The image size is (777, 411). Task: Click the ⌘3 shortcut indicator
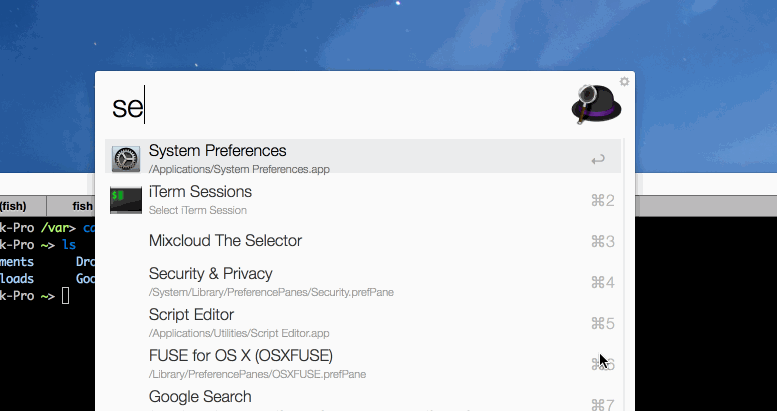[x=602, y=241]
